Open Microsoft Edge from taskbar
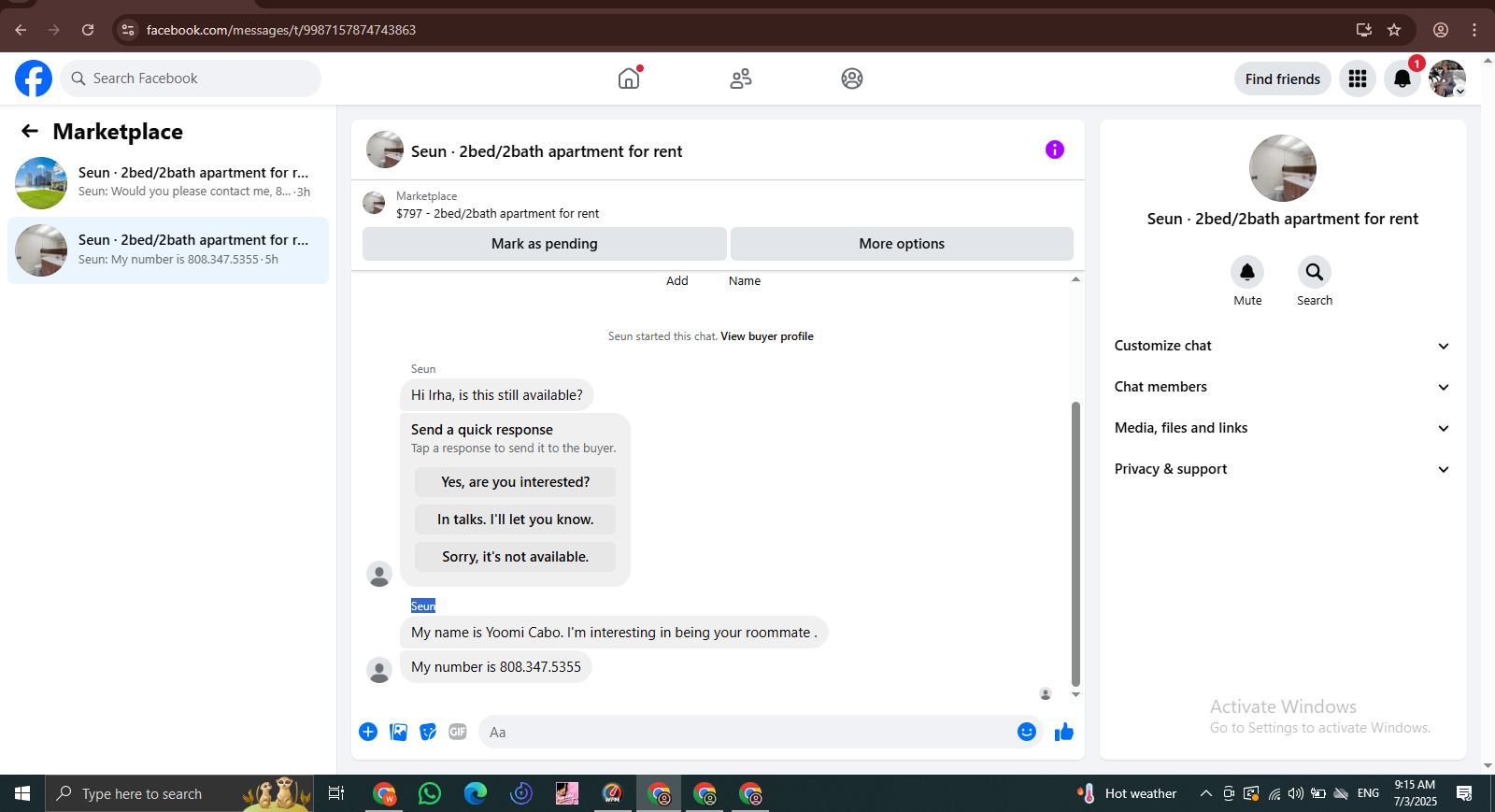 click(x=476, y=794)
